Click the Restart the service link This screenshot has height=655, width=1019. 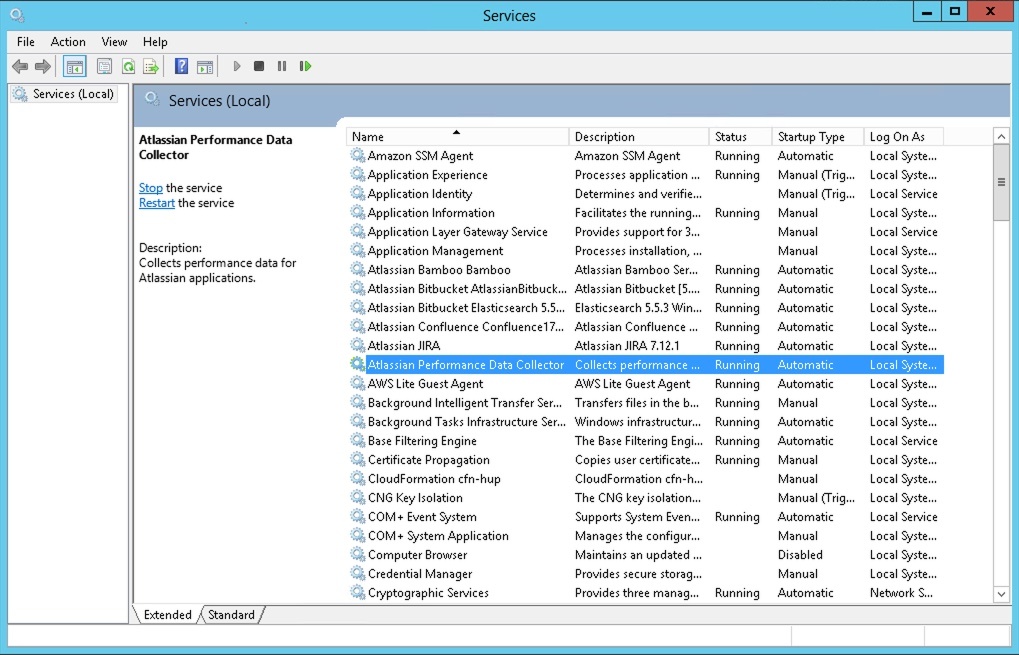coord(157,203)
